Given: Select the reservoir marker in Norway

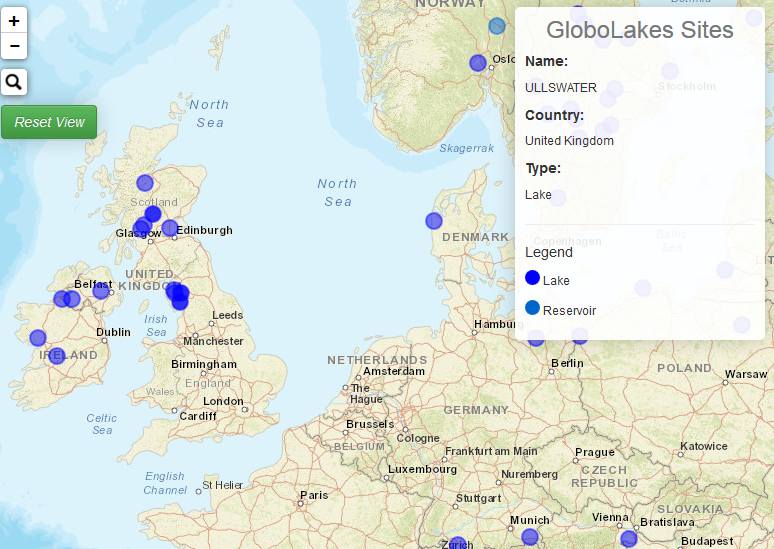Looking at the screenshot, I should coord(497,26).
